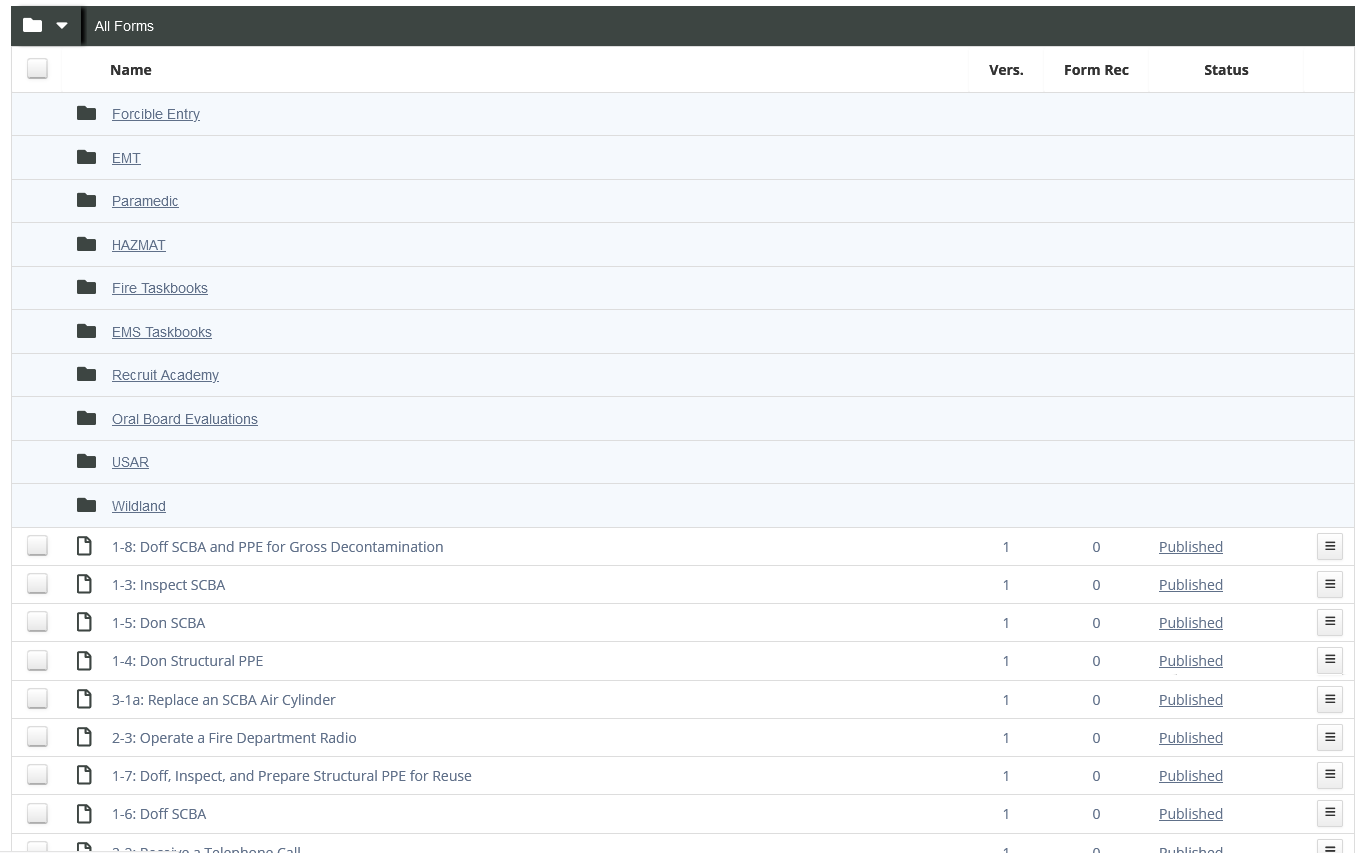Click document icon for 1-4: Don Structural PPE
This screenshot has width=1360, height=853.
[x=85, y=660]
